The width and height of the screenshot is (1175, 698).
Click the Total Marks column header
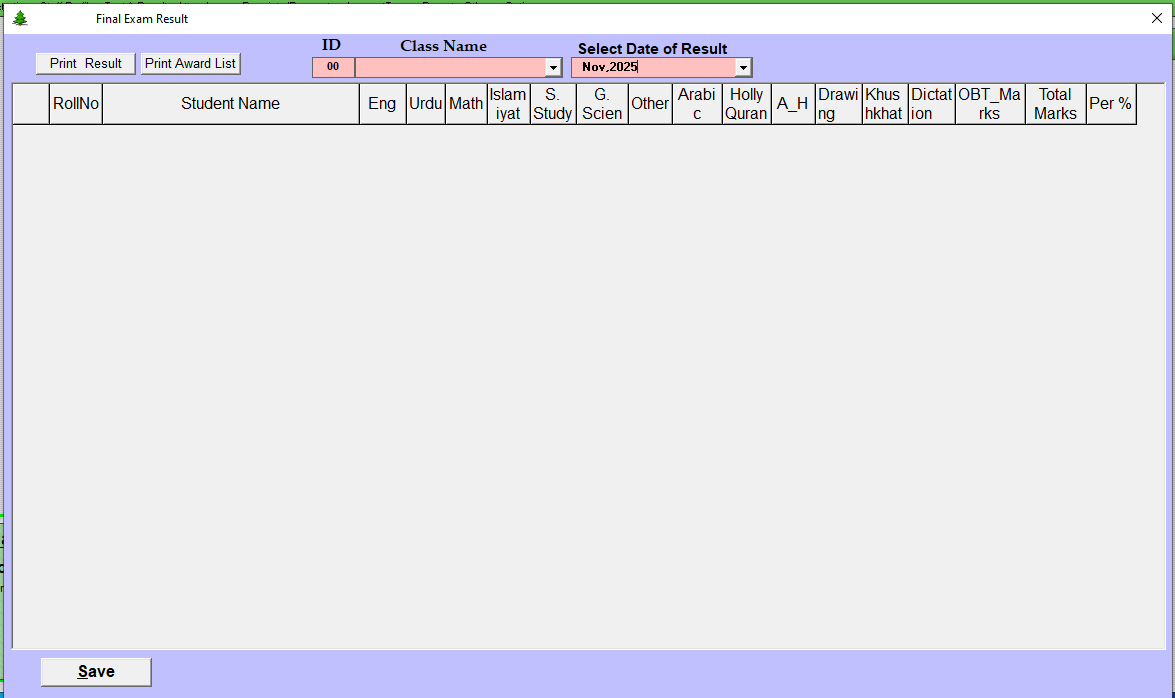point(1055,104)
